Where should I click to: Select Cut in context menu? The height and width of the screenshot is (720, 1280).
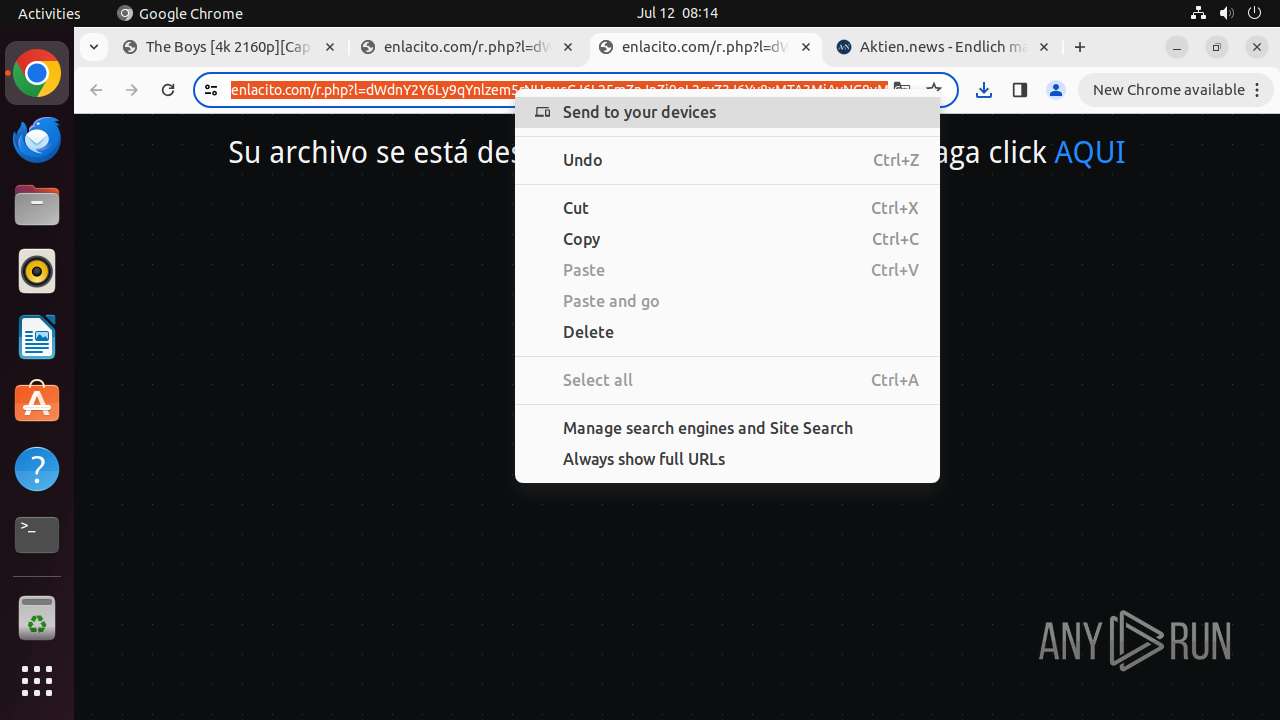pos(727,208)
